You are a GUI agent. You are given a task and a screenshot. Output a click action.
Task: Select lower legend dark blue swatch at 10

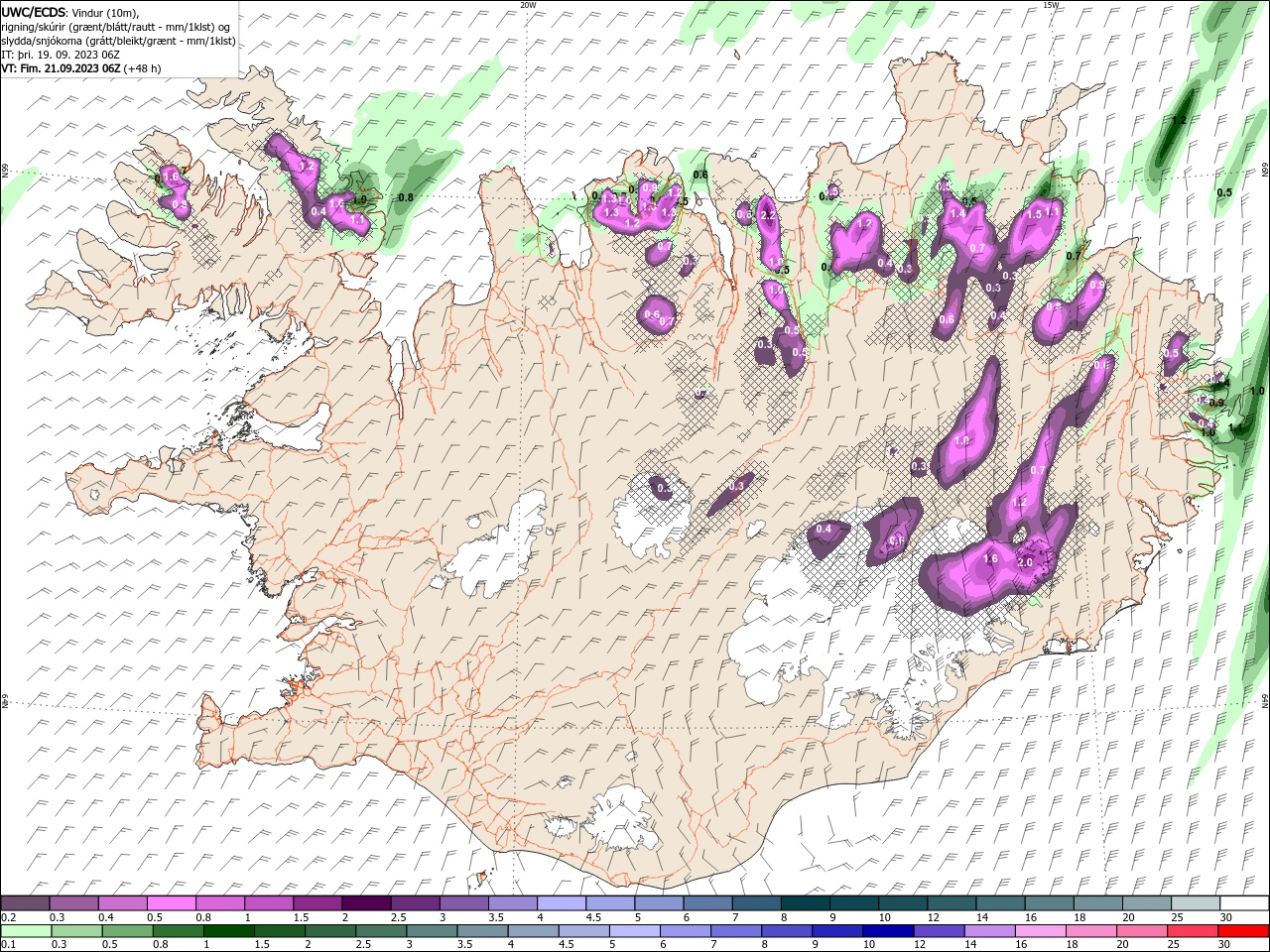pos(888,931)
